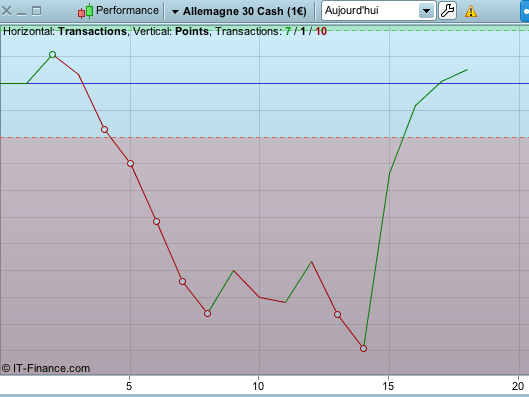This screenshot has height=397, width=529.
Task: Click the blue button at top right edge
Action: pos(525,11)
